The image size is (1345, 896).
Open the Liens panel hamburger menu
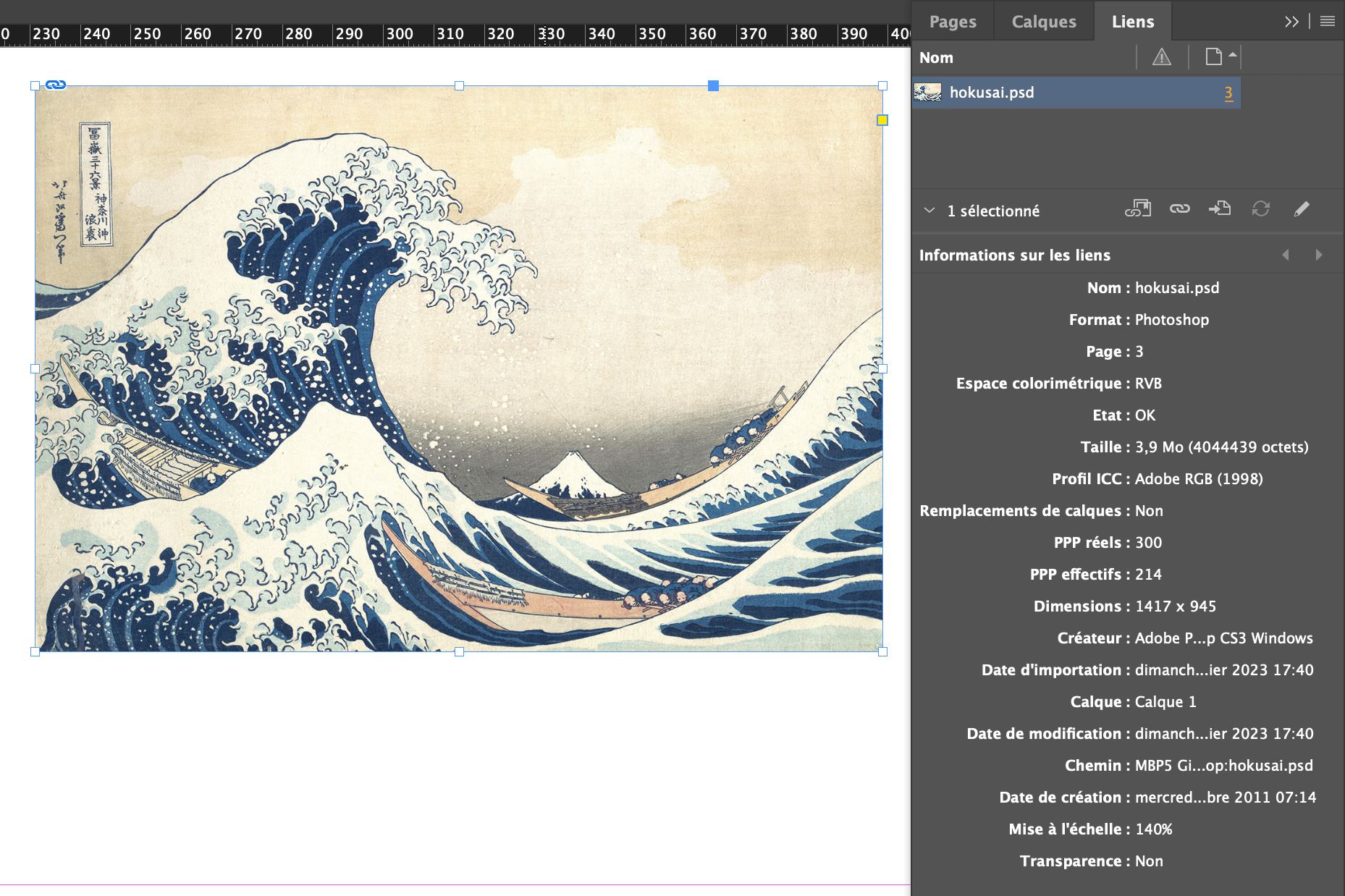pyautogui.click(x=1327, y=22)
